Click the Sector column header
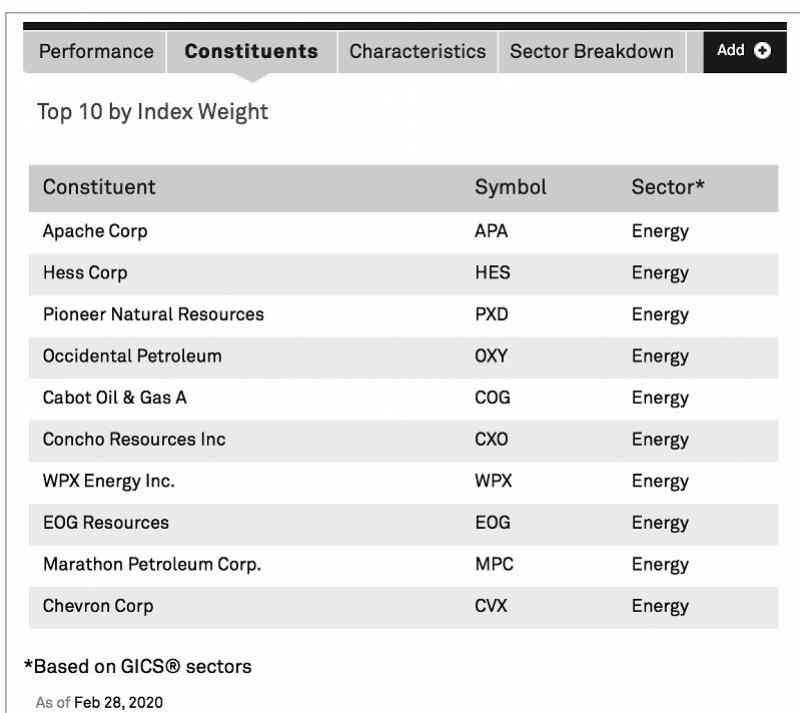This screenshot has height=713, width=800. [667, 187]
